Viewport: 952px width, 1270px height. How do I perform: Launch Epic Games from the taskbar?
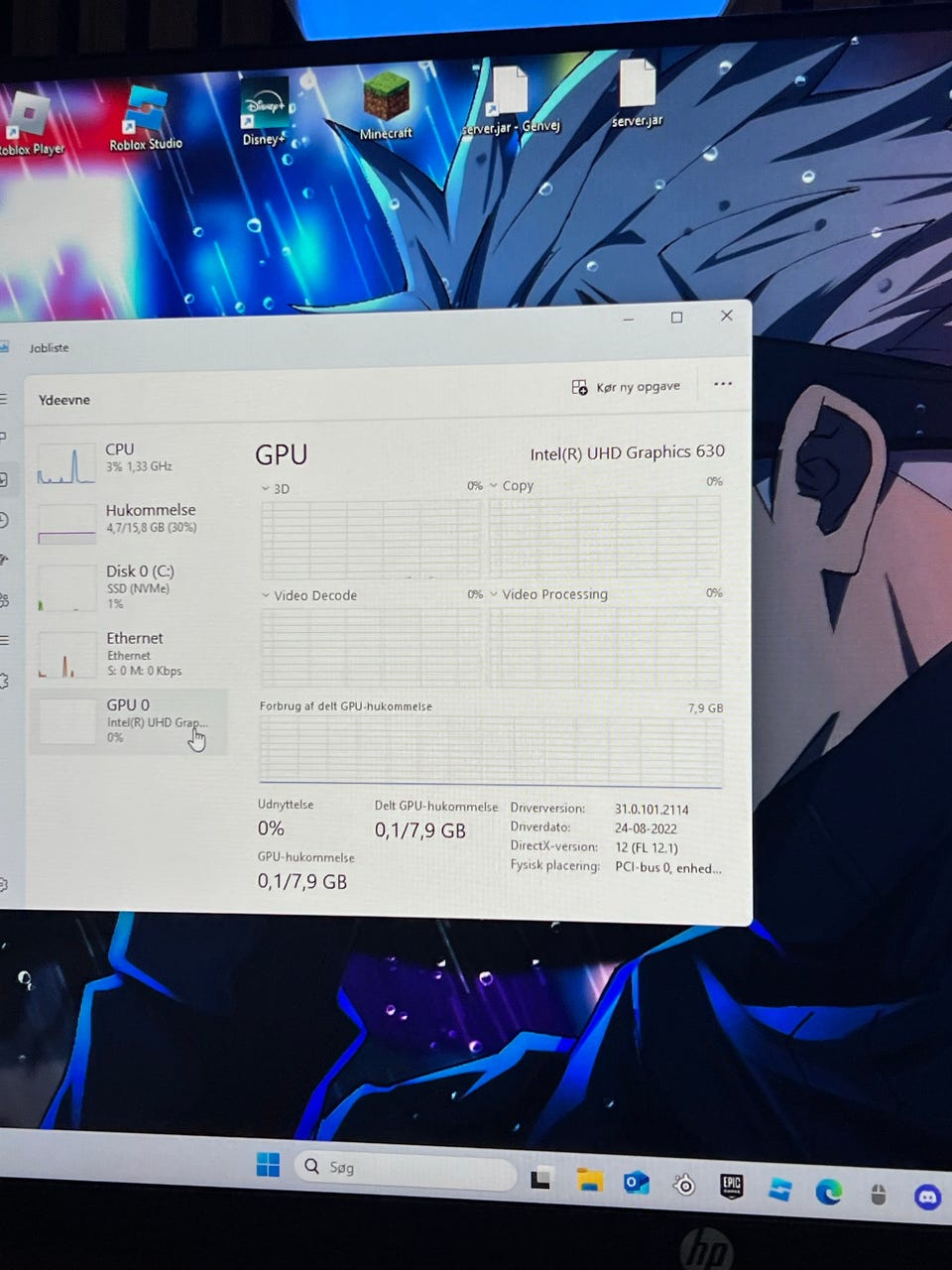(x=732, y=1186)
